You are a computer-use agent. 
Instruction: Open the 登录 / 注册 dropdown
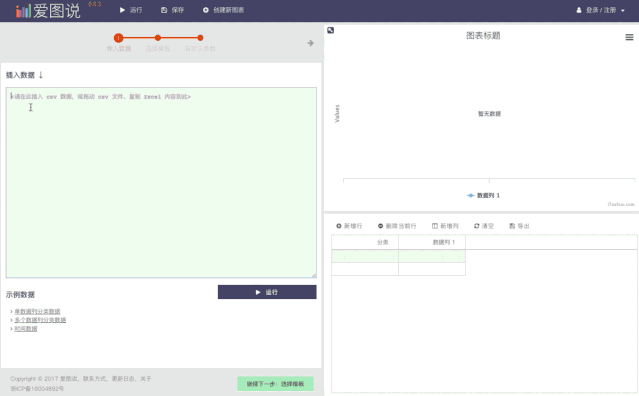600,10
